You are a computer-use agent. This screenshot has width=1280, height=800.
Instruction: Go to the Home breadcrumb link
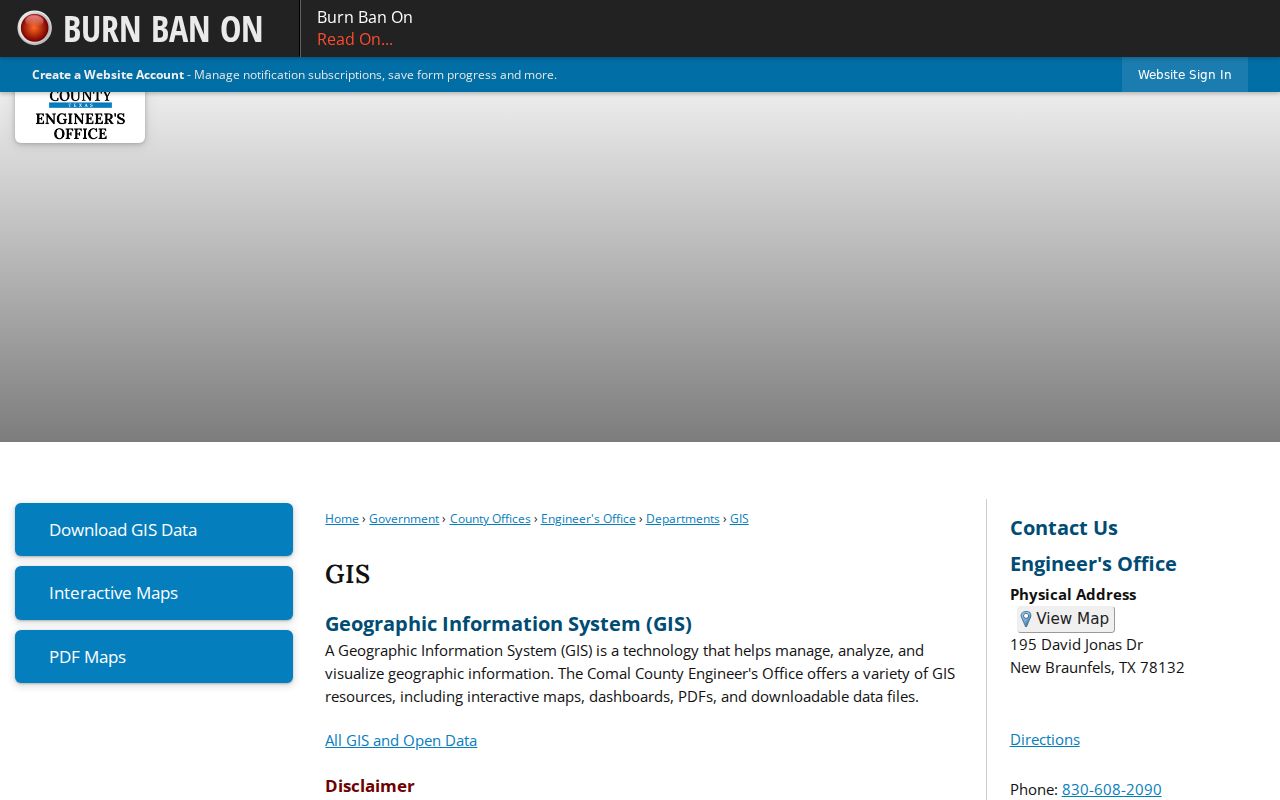tap(342, 519)
